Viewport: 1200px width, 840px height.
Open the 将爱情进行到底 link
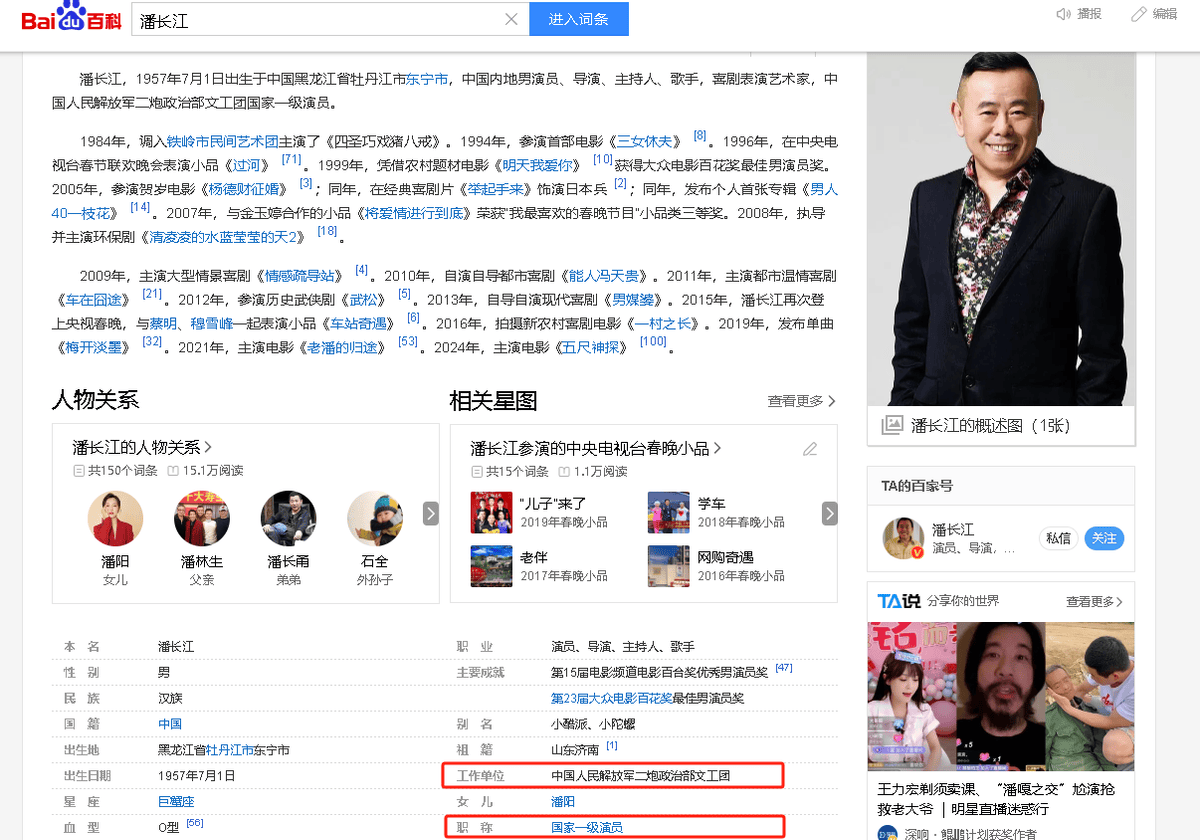tap(415, 213)
